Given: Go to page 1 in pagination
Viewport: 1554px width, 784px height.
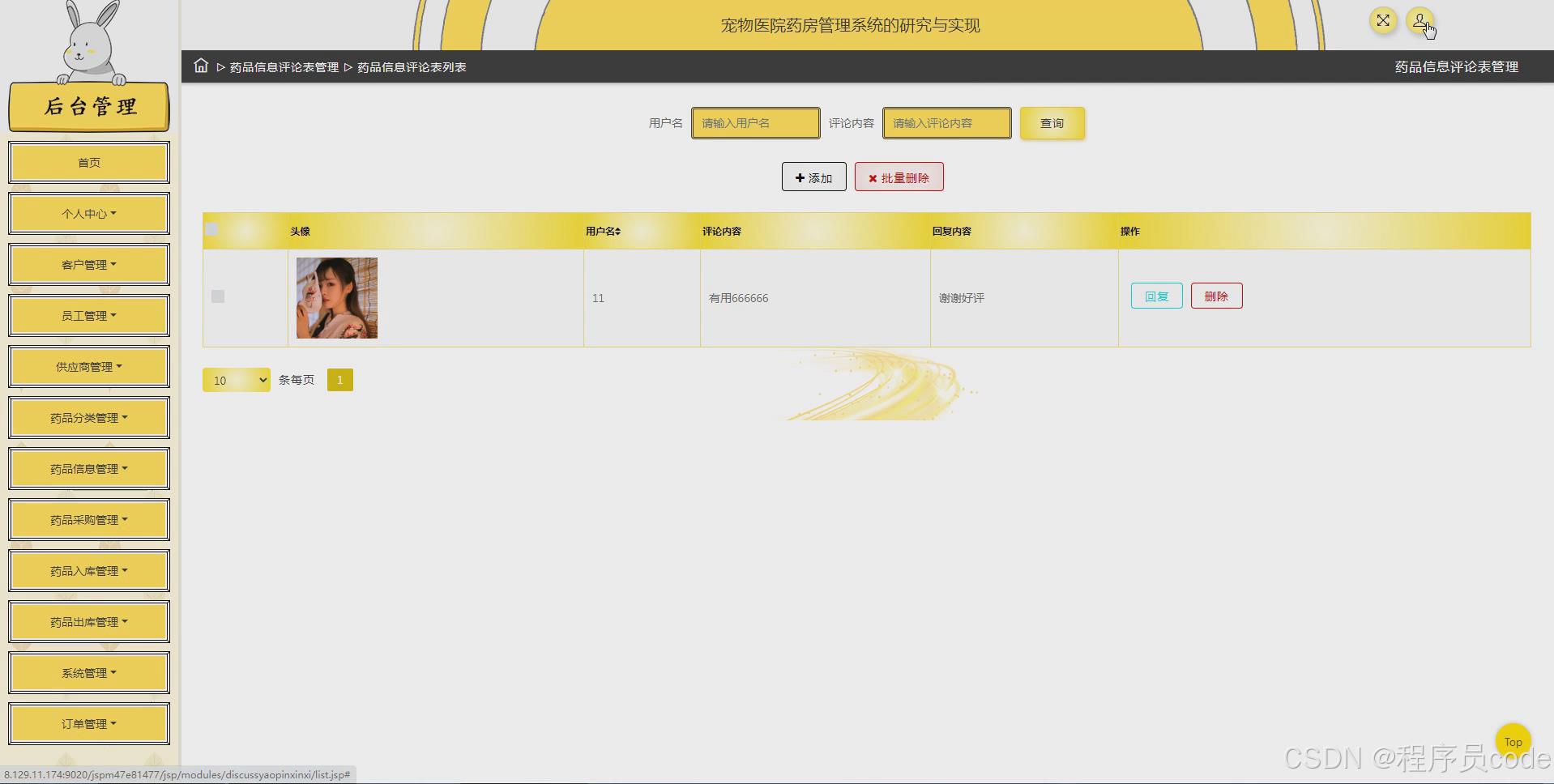Looking at the screenshot, I should pyautogui.click(x=340, y=380).
